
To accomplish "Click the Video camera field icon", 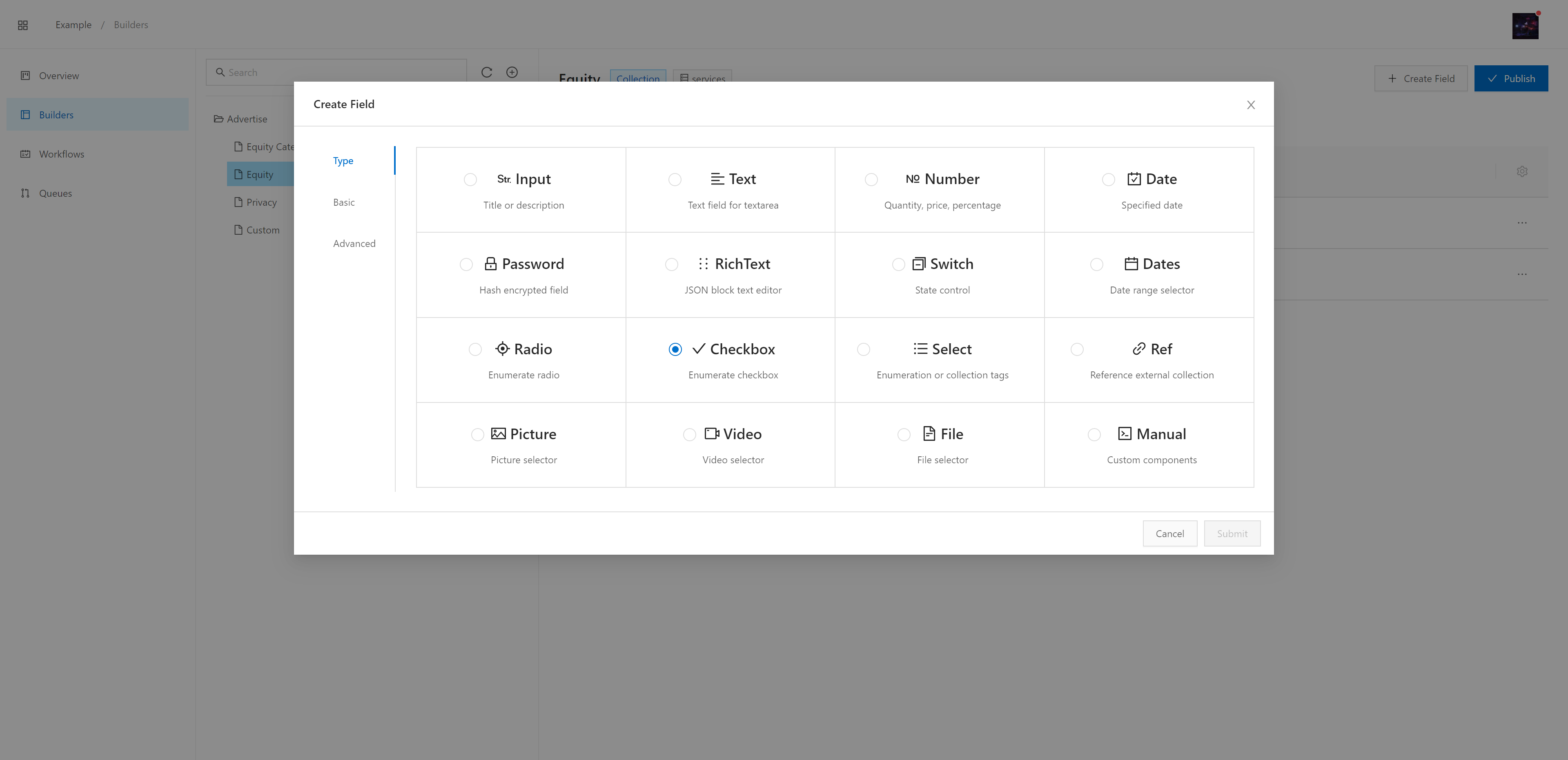I will click(712, 434).
